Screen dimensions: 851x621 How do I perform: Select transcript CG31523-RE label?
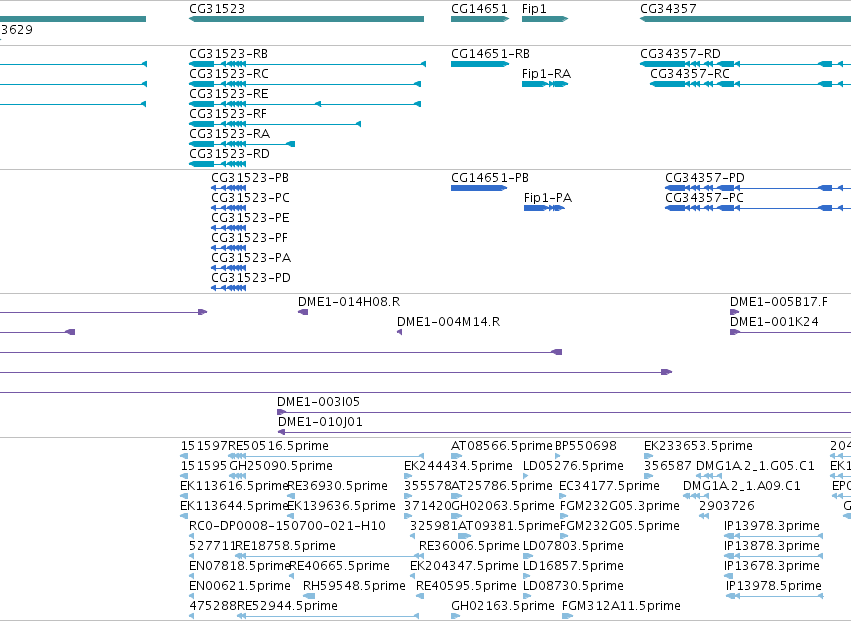[x=228, y=94]
